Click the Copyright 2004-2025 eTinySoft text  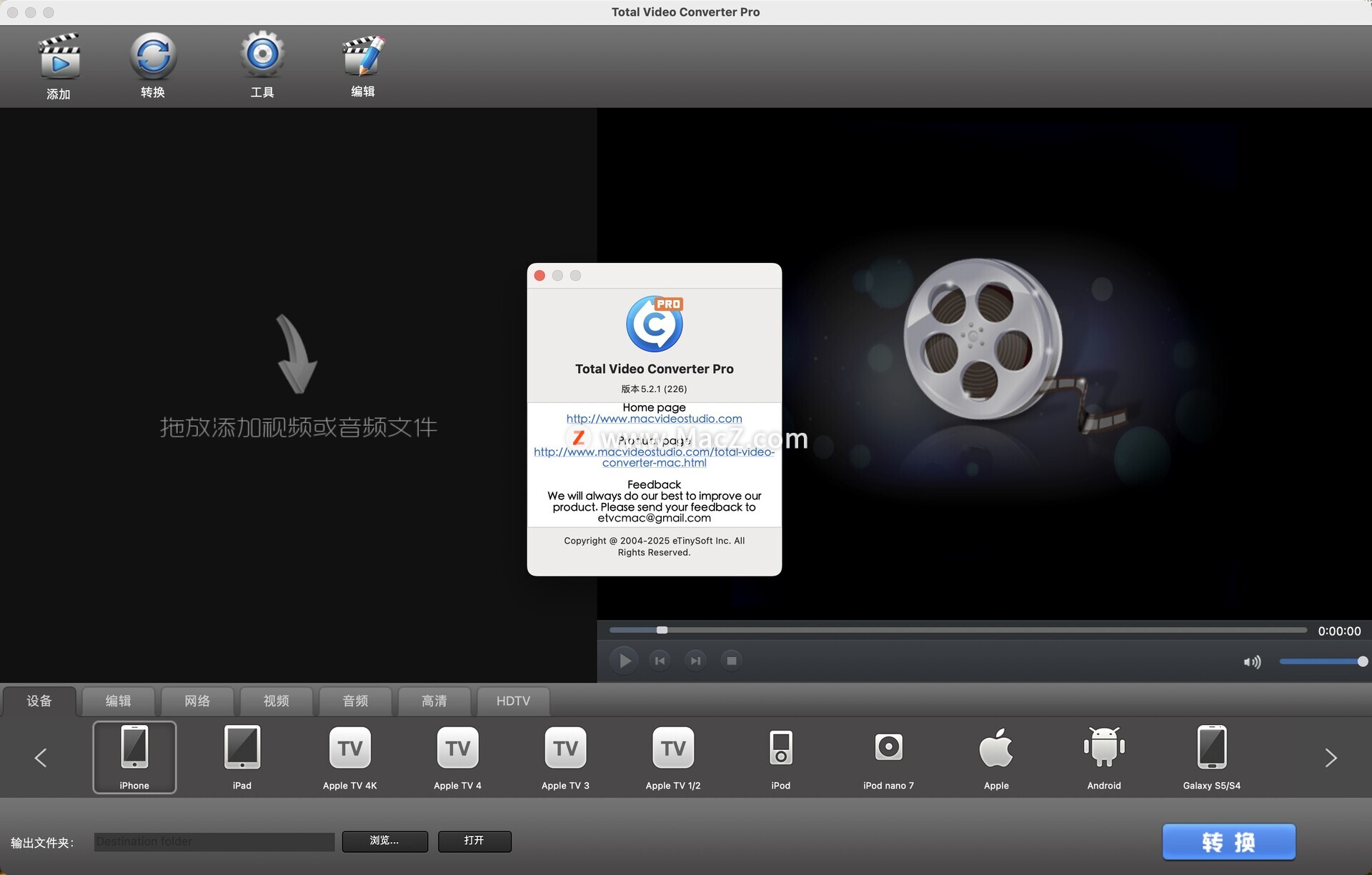click(x=654, y=546)
